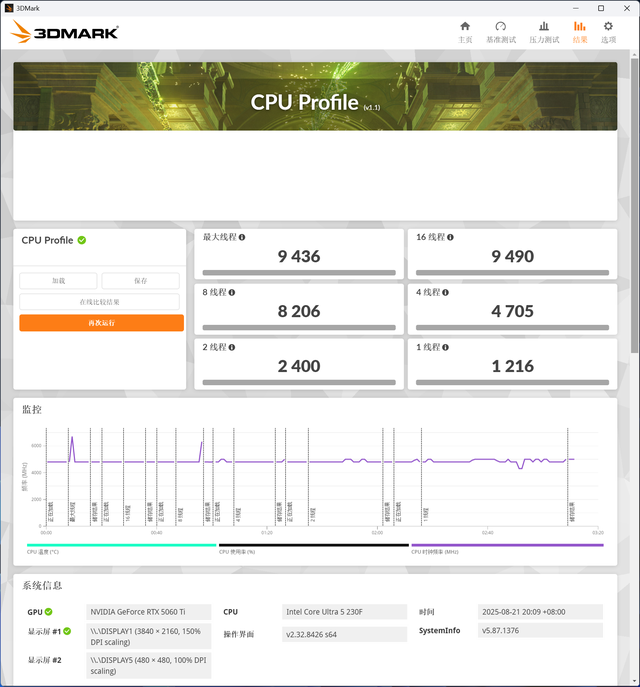
Task: Click the 2 threads score 2 400
Action: 299,366
